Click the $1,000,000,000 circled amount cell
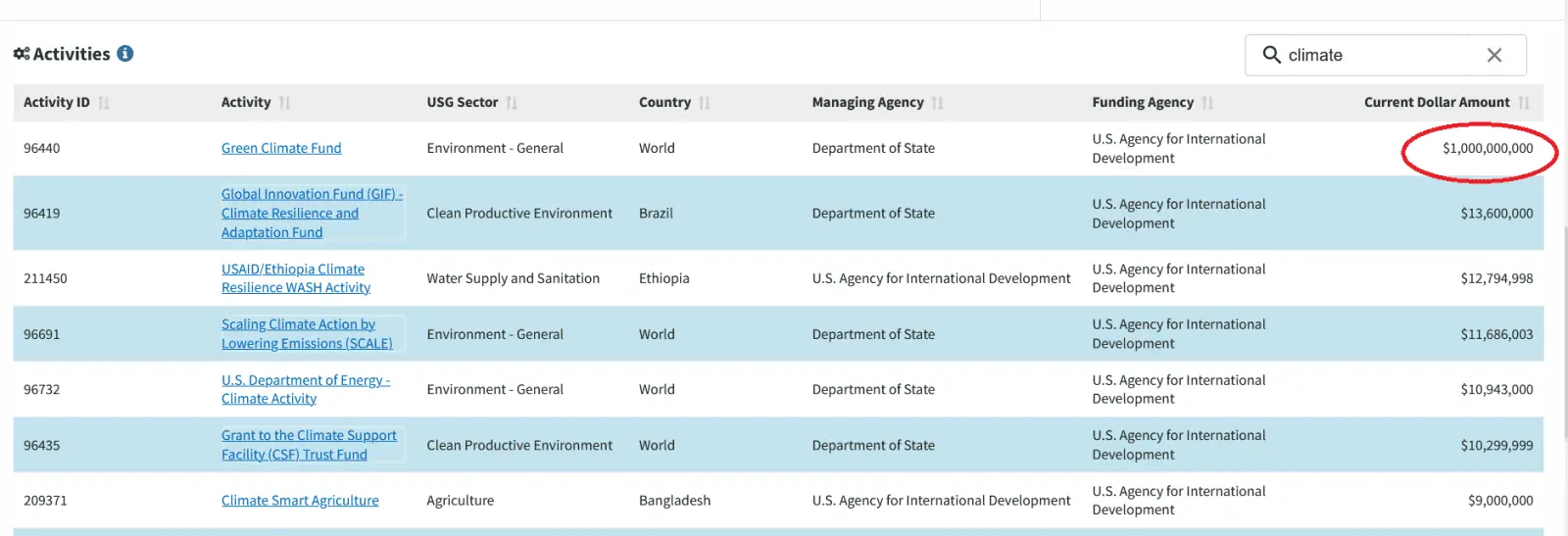Viewport: 1568px width, 536px height. tap(1487, 148)
